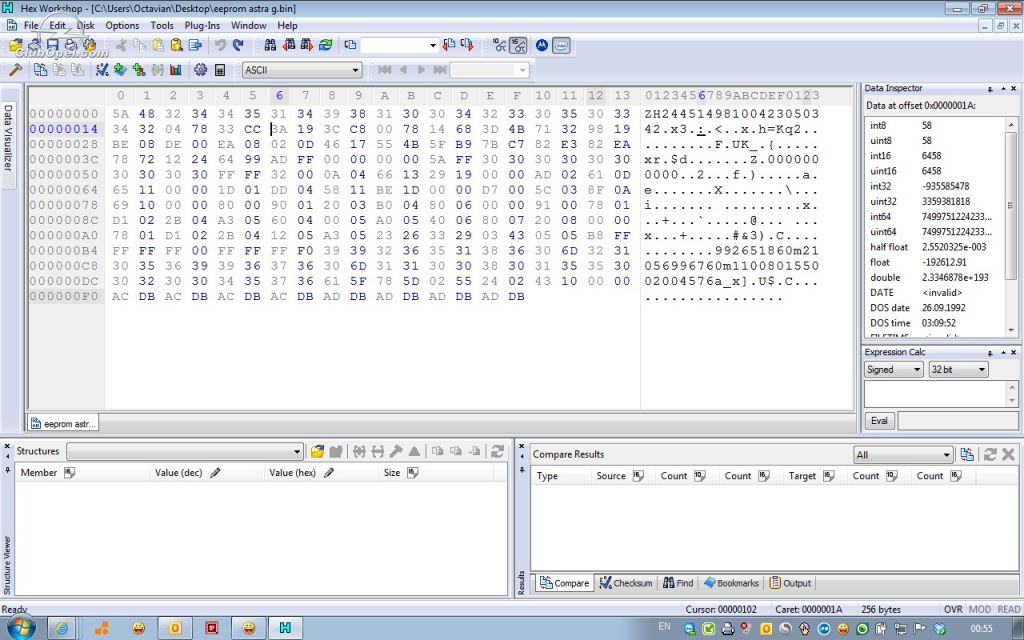Select Motorola byte order icon
This screenshot has height=640, width=1024.
coord(542,45)
